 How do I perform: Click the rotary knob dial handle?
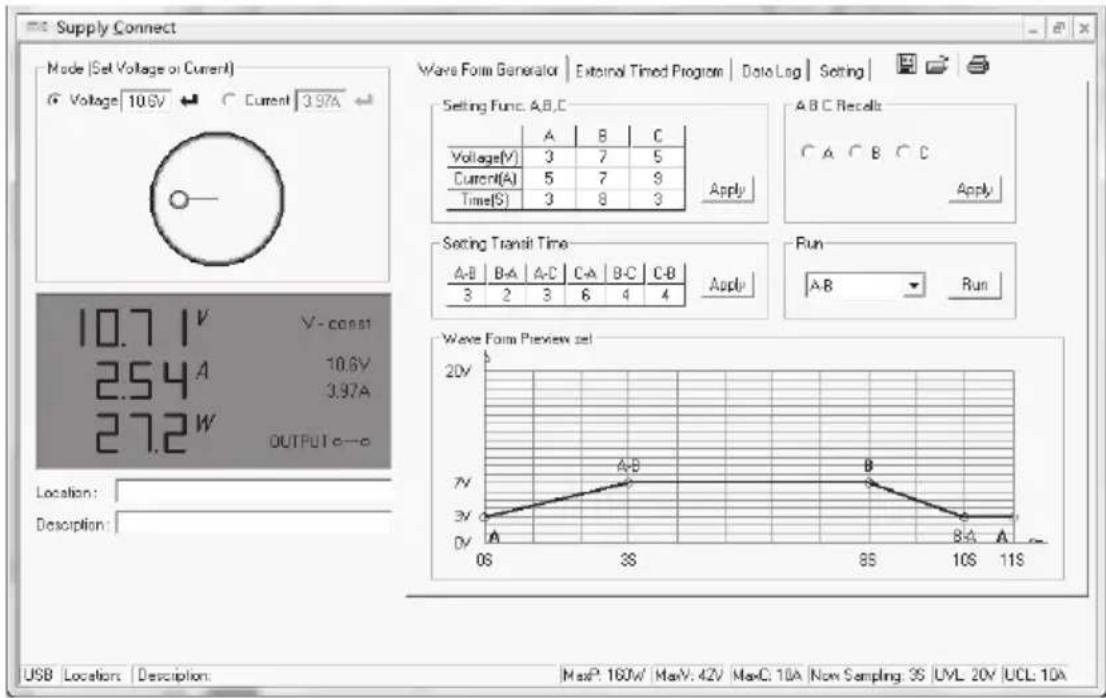(179, 200)
